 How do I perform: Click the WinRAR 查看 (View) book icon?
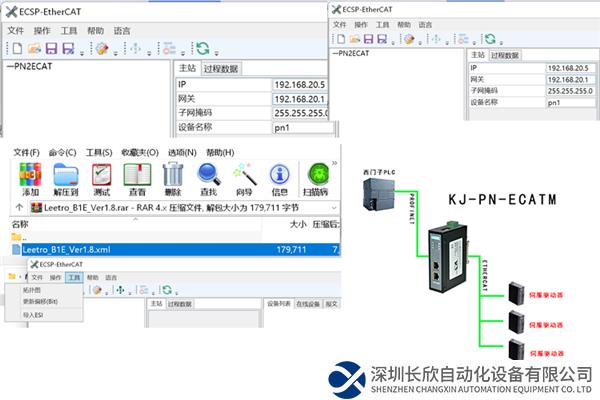(137, 175)
